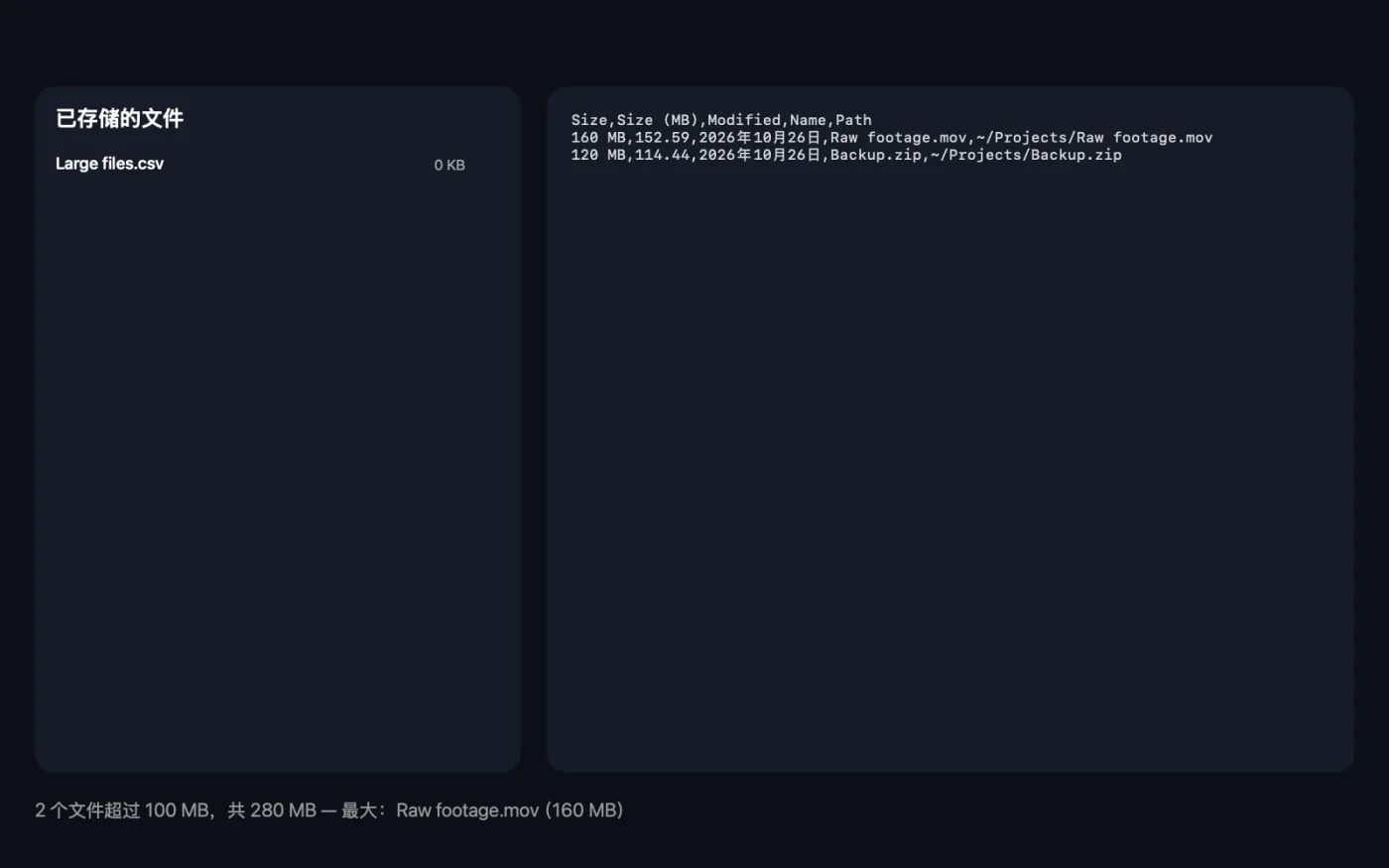Click the ~/Projects/Raw footage.mov path text

tap(1094, 138)
